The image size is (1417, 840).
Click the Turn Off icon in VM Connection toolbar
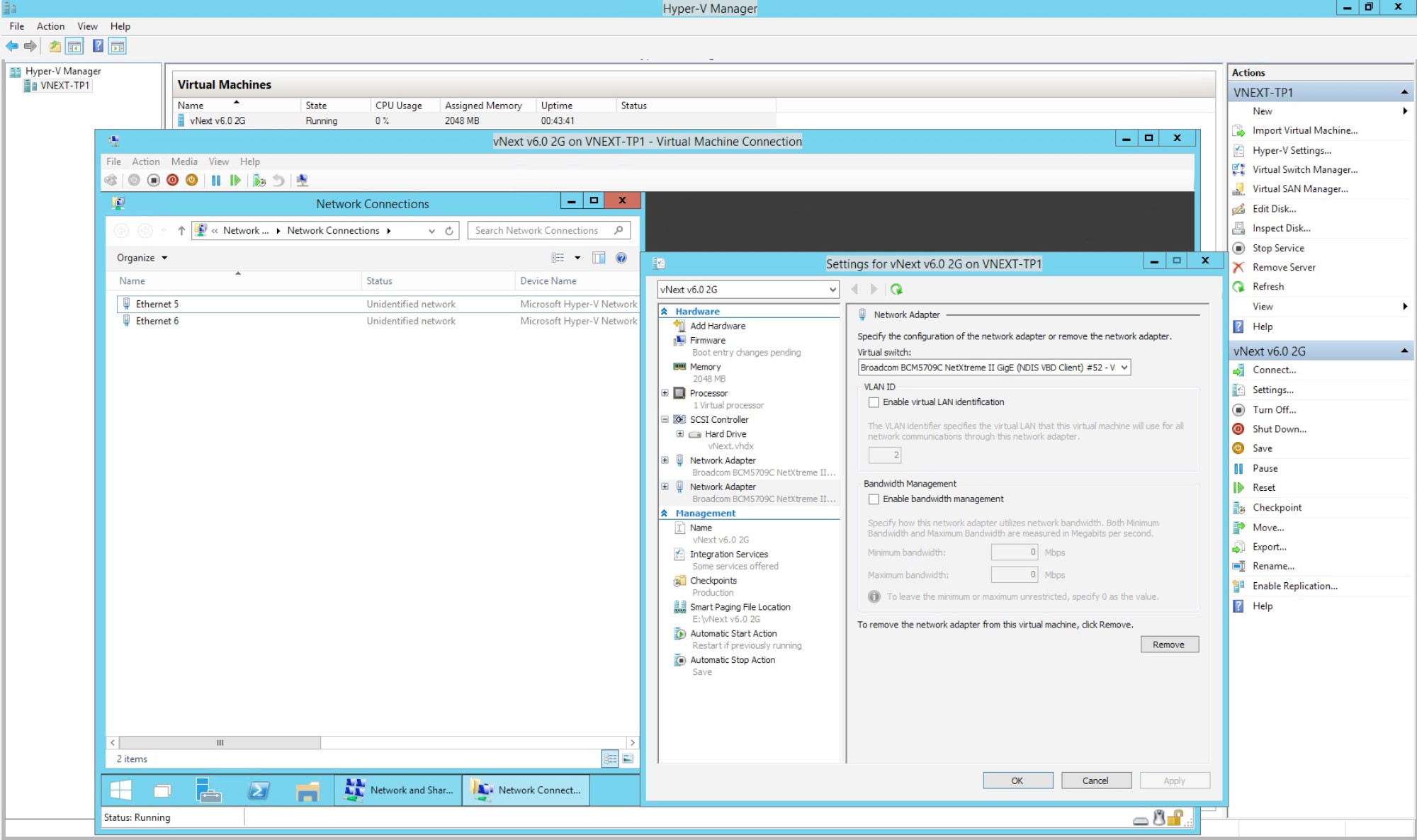[153, 180]
